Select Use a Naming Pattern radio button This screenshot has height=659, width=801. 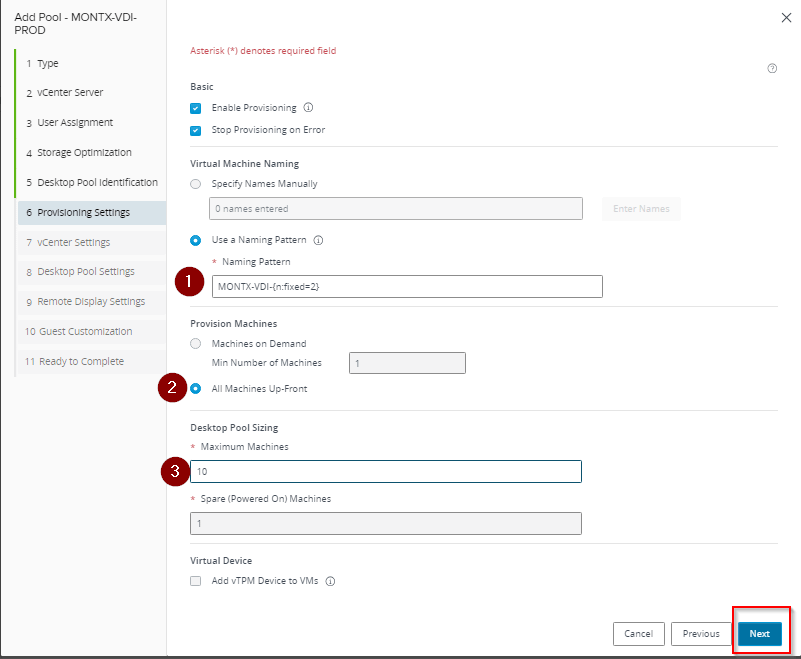196,241
